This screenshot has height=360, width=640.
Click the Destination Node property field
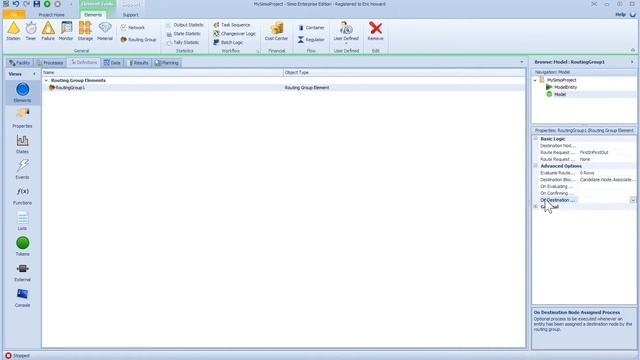[607, 145]
